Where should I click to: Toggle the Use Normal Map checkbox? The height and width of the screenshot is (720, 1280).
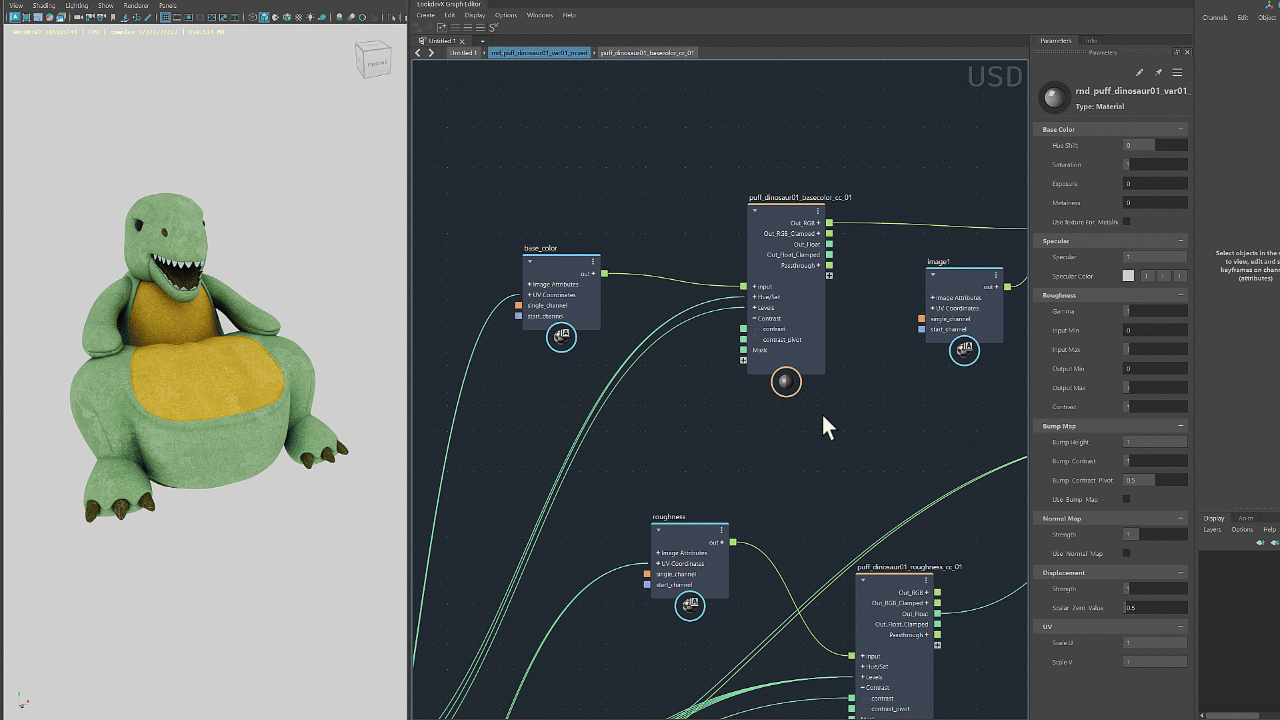1126,553
